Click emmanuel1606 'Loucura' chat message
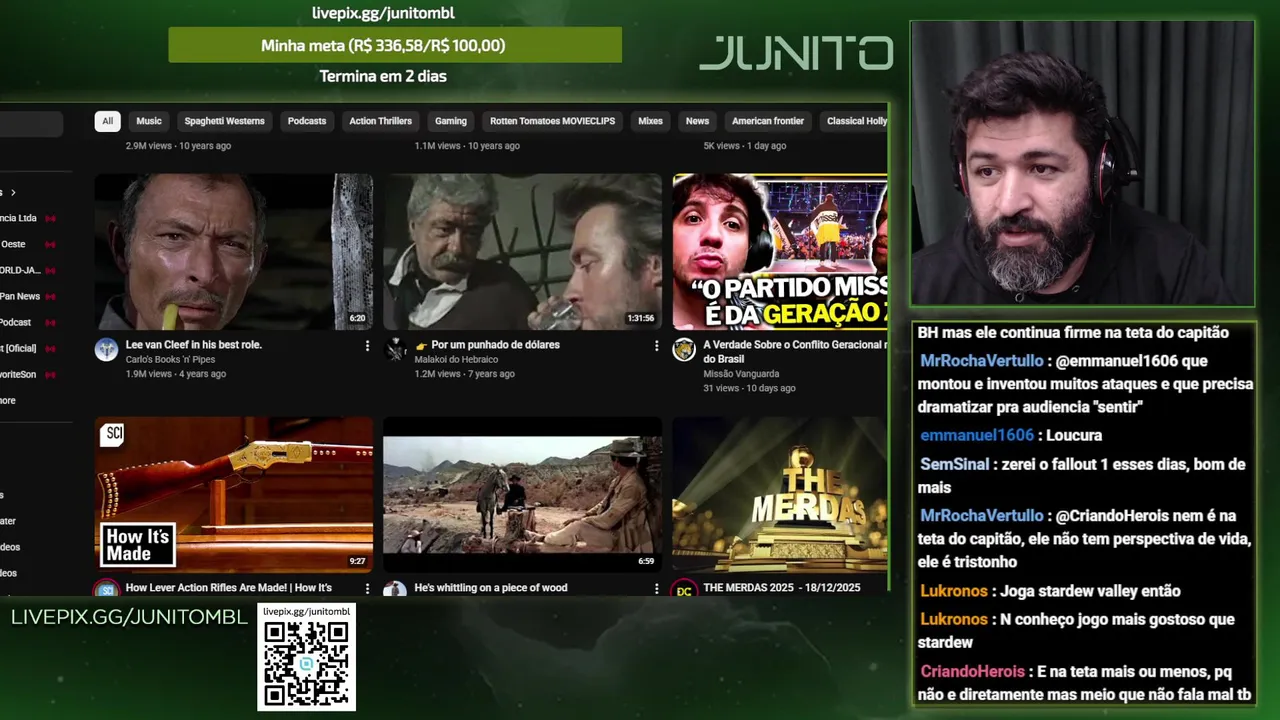This screenshot has height=720, width=1280. (1011, 436)
